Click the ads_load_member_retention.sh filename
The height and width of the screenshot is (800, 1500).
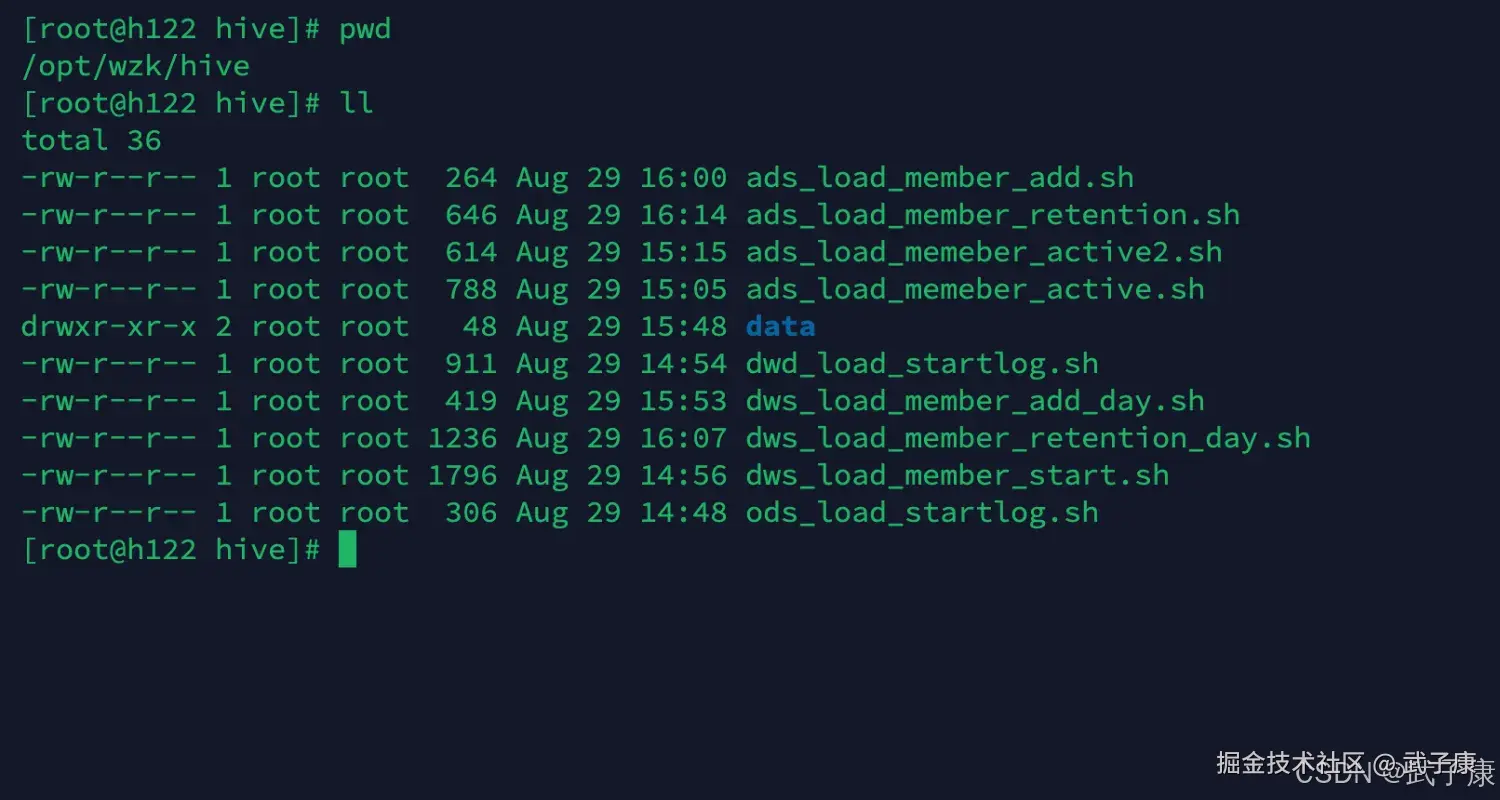pyautogui.click(x=992, y=215)
